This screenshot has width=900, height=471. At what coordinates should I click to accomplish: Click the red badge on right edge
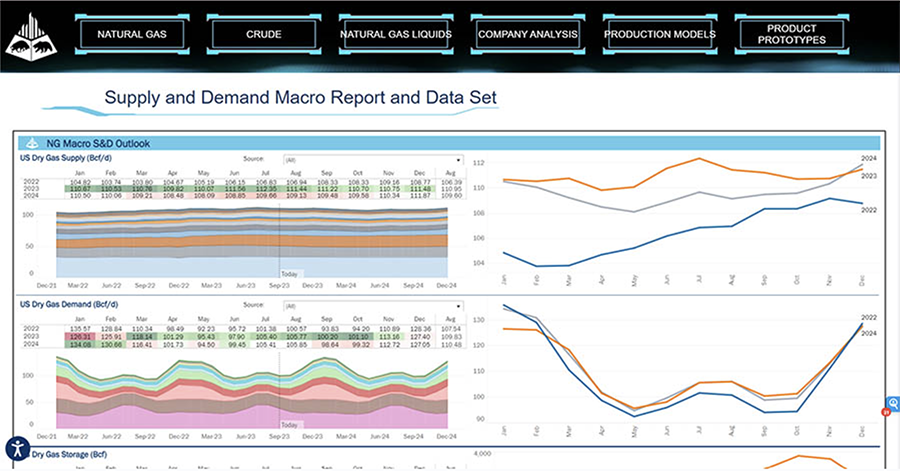pyautogui.click(x=886, y=411)
